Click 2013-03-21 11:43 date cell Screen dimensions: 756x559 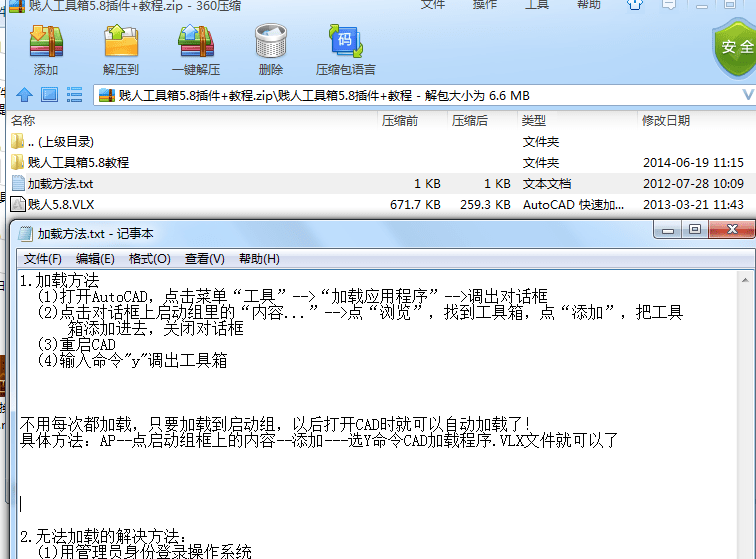[693, 205]
